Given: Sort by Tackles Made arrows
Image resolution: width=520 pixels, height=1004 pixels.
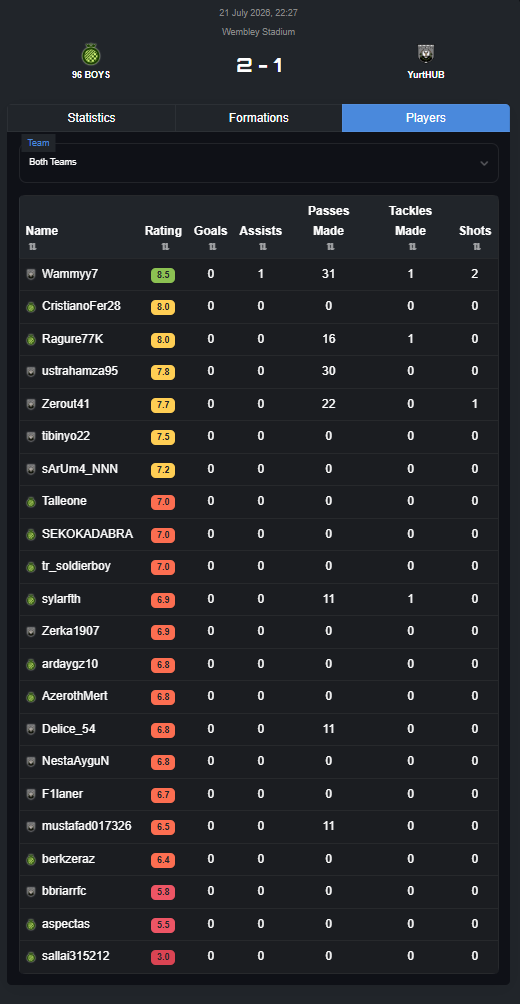Looking at the screenshot, I should (412, 247).
